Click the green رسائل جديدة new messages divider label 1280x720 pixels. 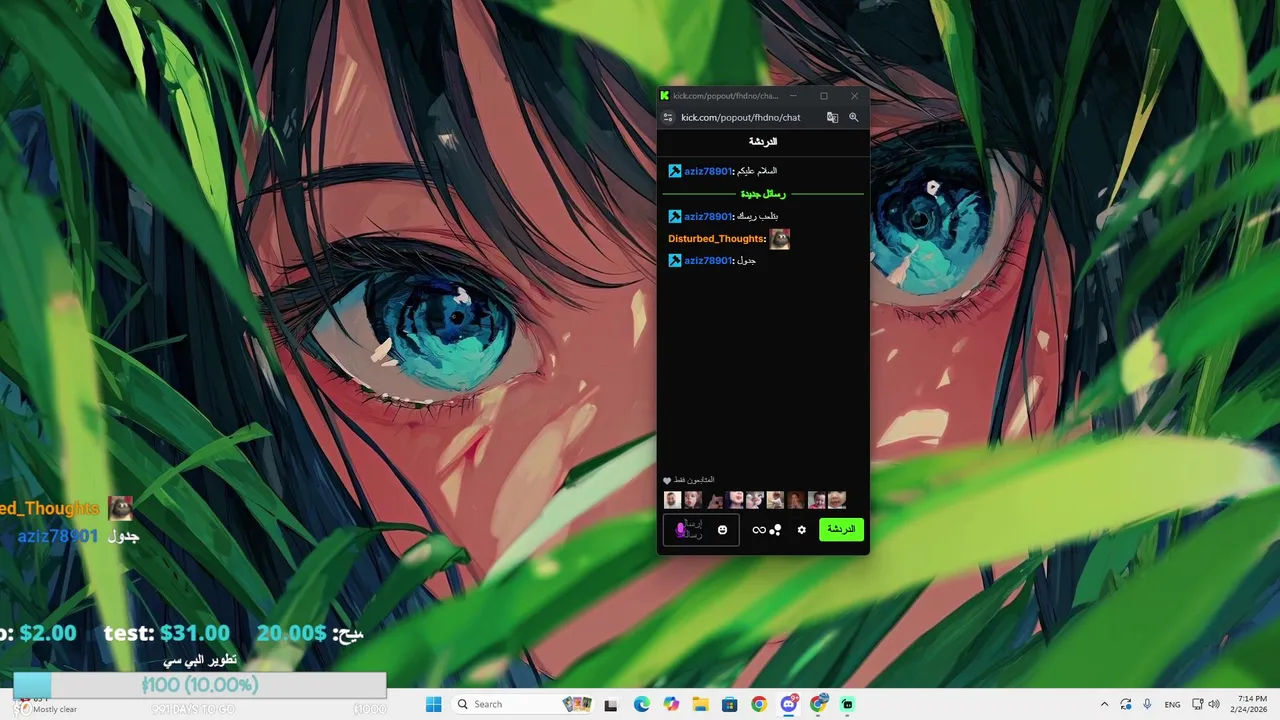click(763, 194)
